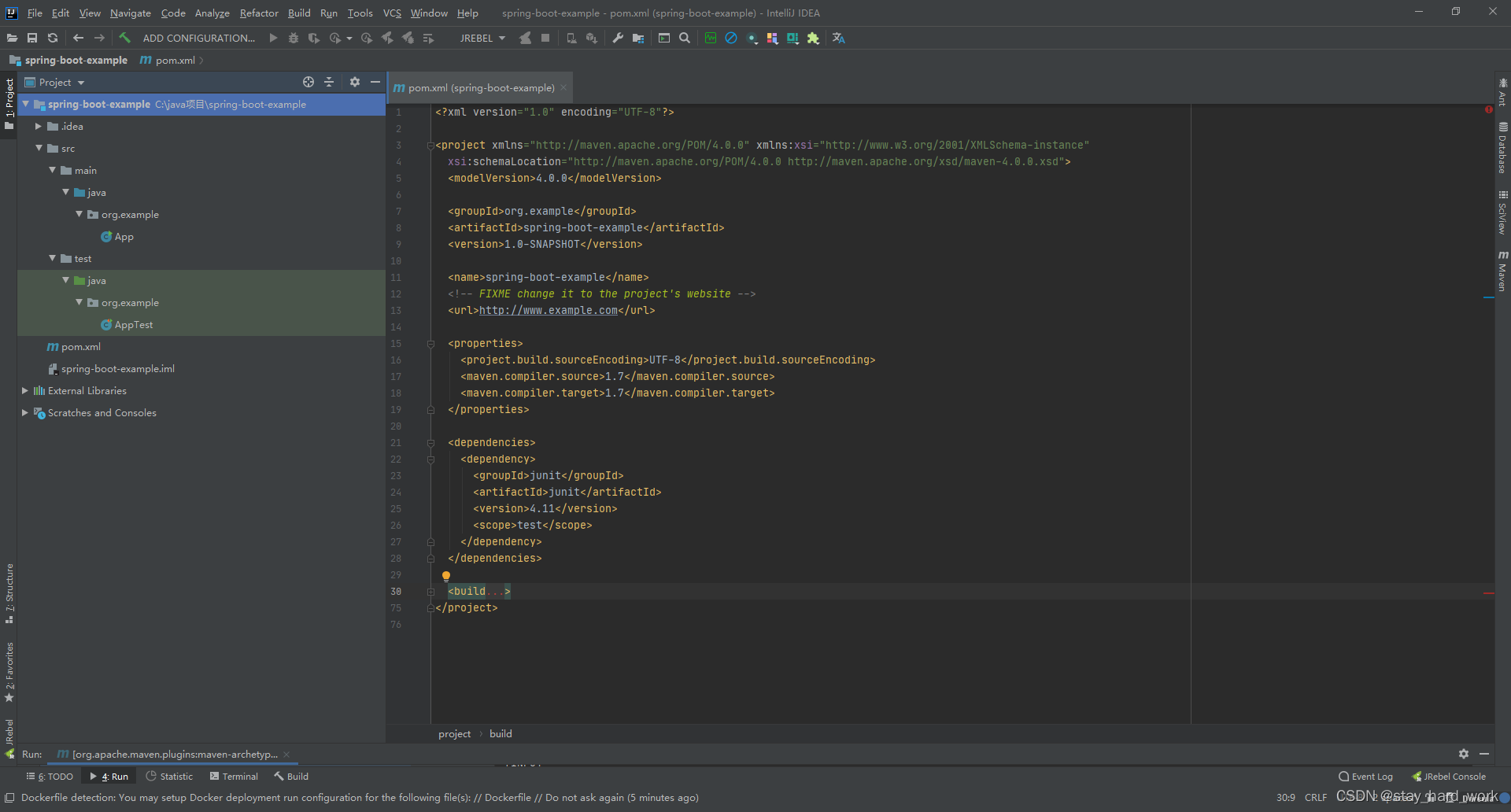Toggle the Maven tool window side tab
This screenshot has width=1511, height=812.
(x=1502, y=271)
